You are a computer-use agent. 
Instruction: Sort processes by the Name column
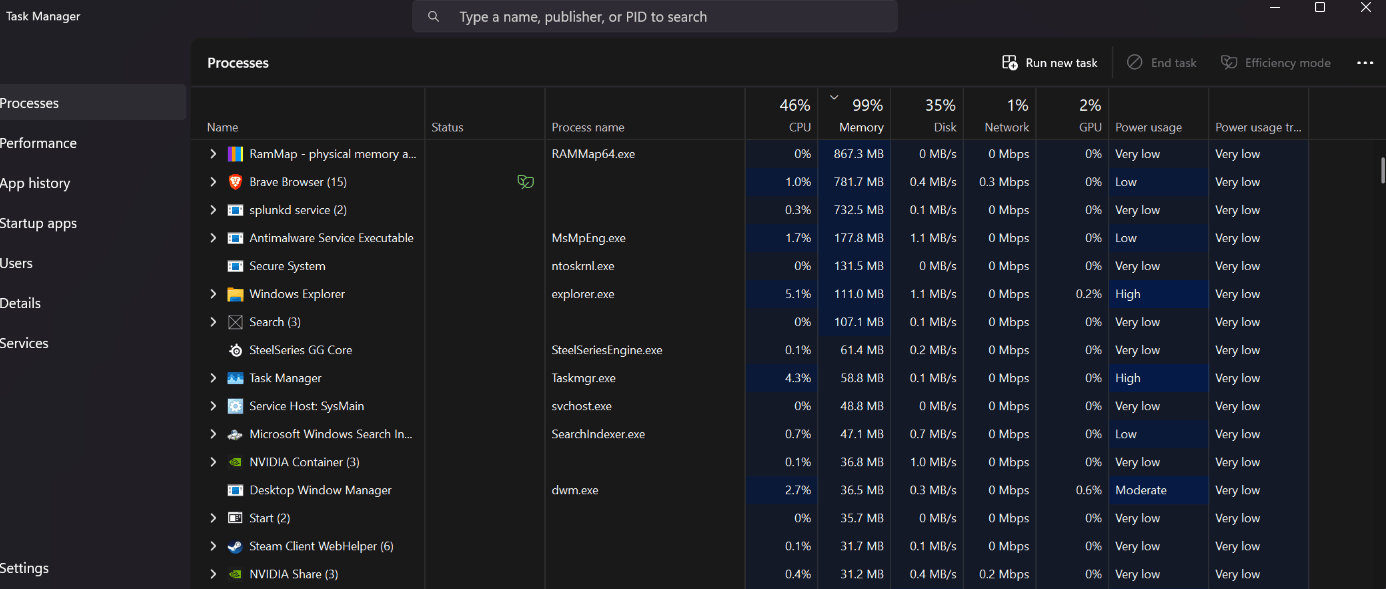point(308,114)
